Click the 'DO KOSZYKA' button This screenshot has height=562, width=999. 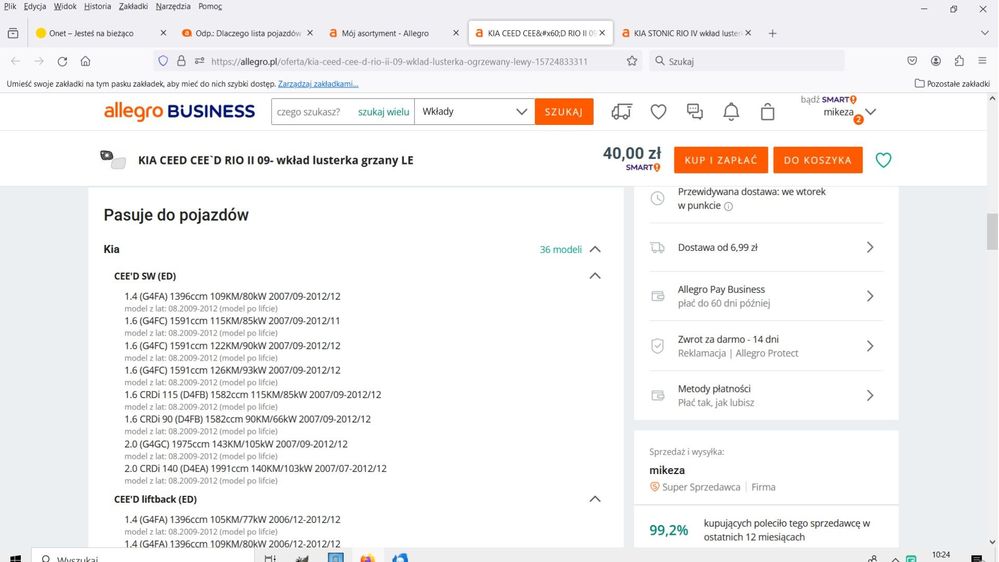(x=817, y=160)
